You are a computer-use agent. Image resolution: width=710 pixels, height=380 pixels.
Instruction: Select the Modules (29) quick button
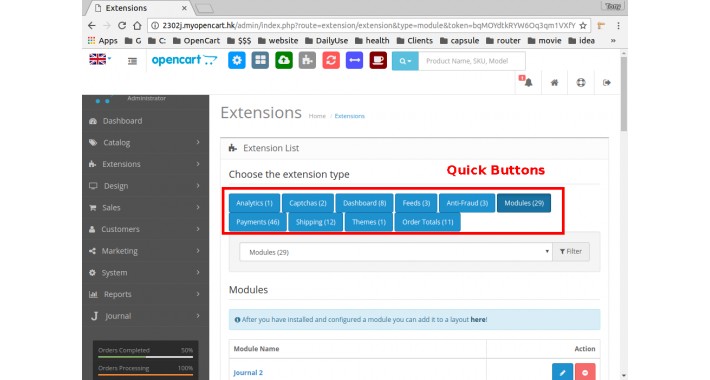[x=524, y=203]
